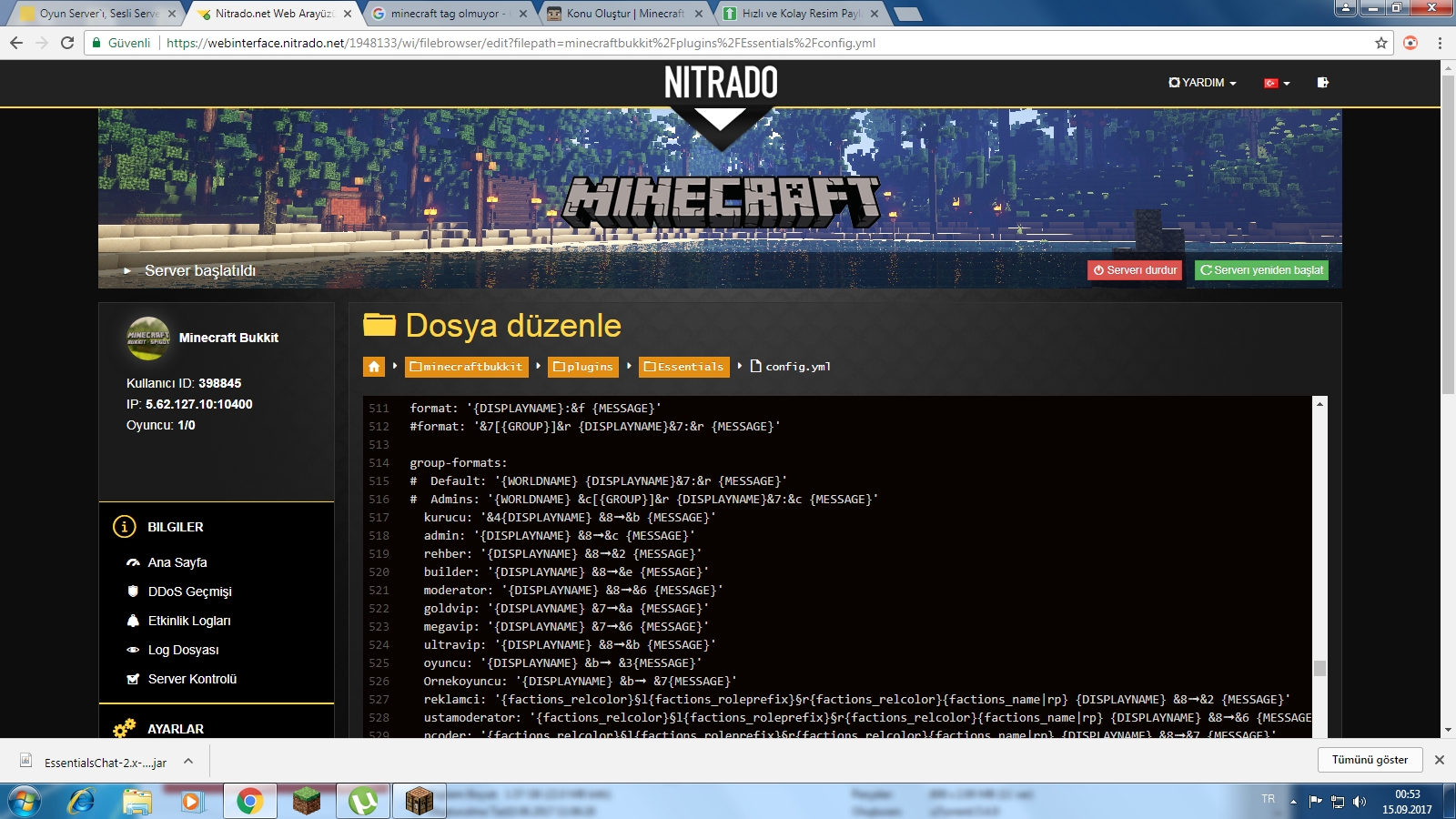
Task: Select the Nitrado.net Web Arayüz tab
Action: coord(275,14)
